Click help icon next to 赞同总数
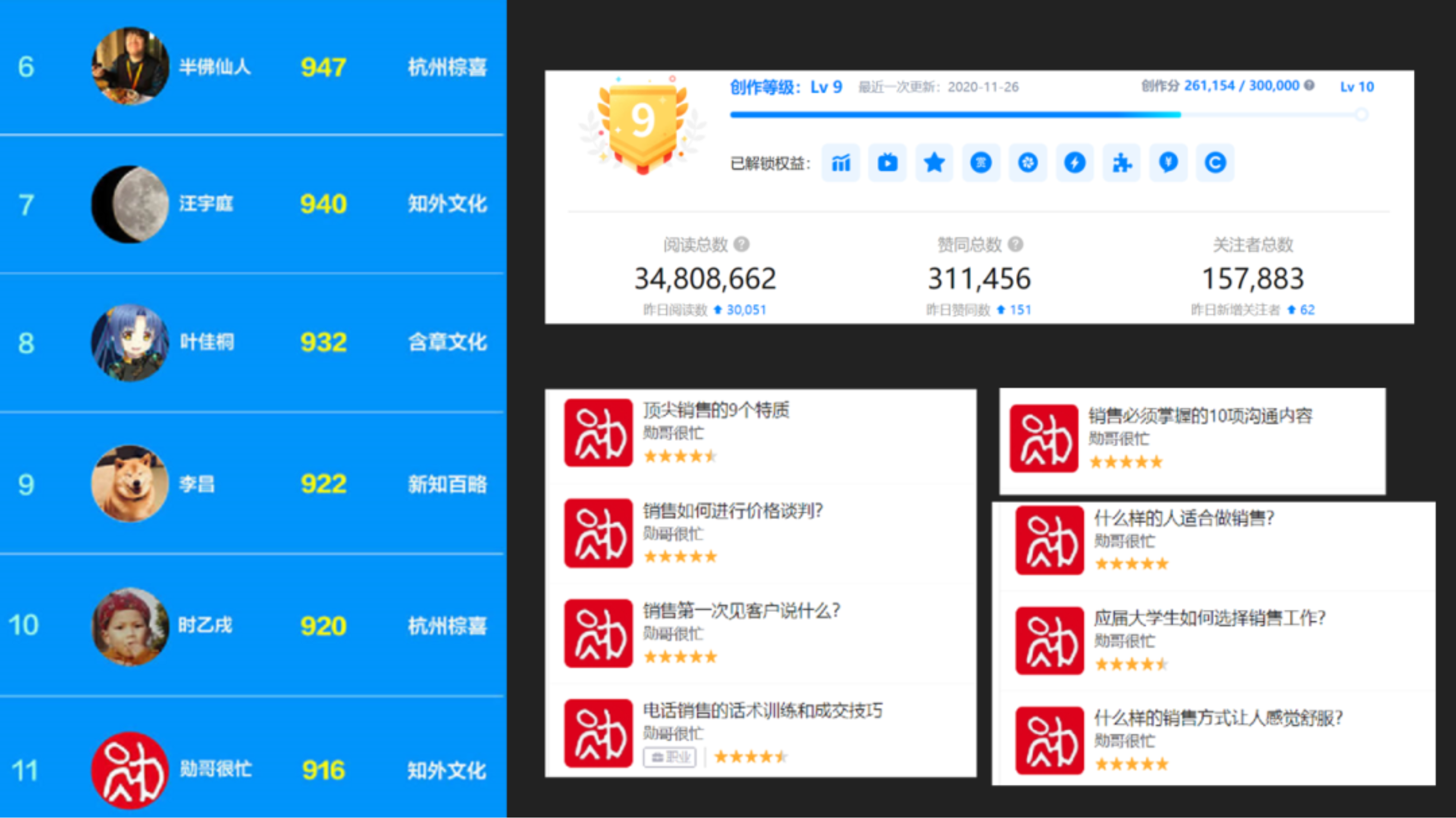Image resolution: width=1456 pixels, height=818 pixels. [1016, 244]
